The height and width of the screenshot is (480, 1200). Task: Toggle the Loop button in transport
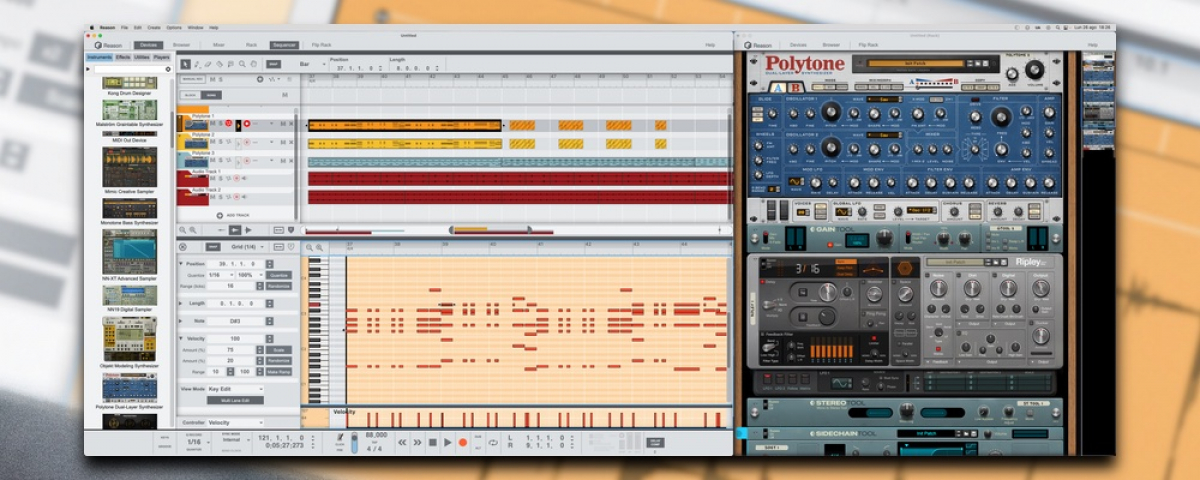[493, 443]
